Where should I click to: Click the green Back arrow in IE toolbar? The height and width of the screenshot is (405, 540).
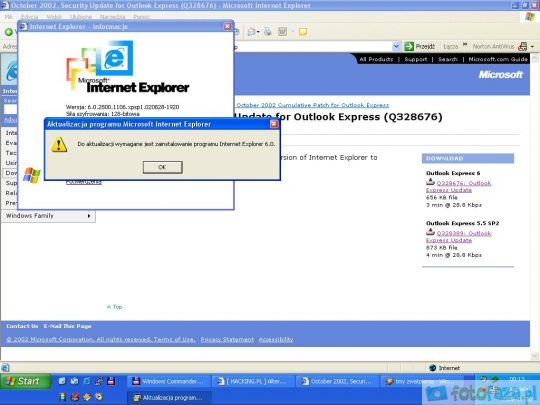pyautogui.click(x=9, y=32)
